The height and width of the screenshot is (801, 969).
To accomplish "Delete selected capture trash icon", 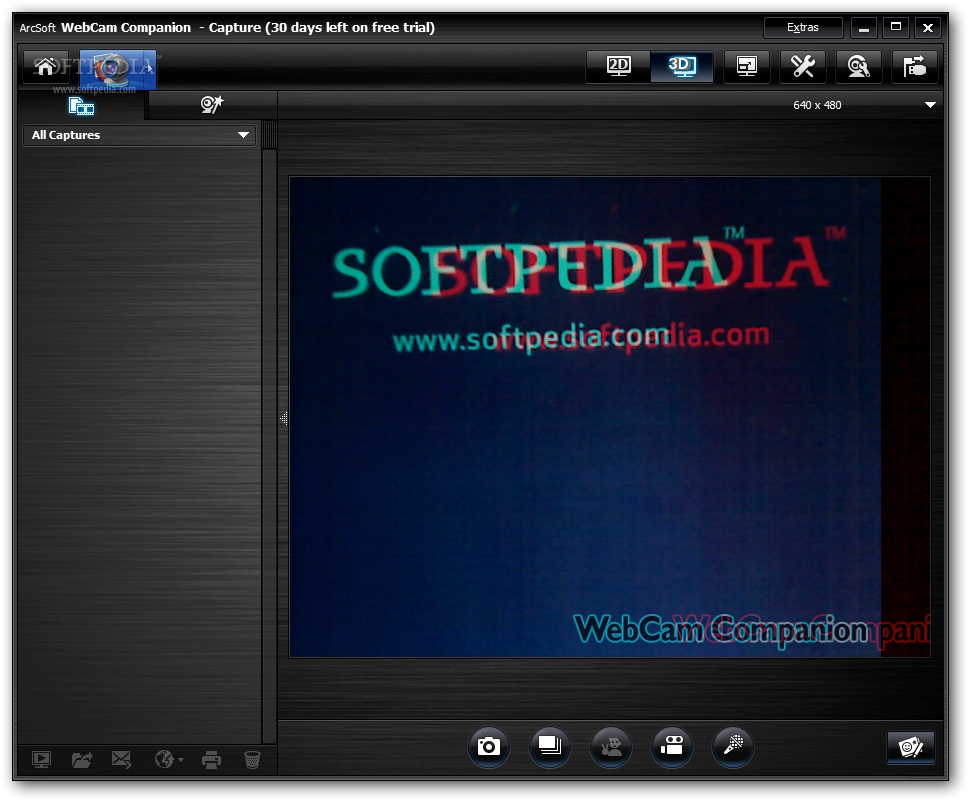I will pos(252,760).
